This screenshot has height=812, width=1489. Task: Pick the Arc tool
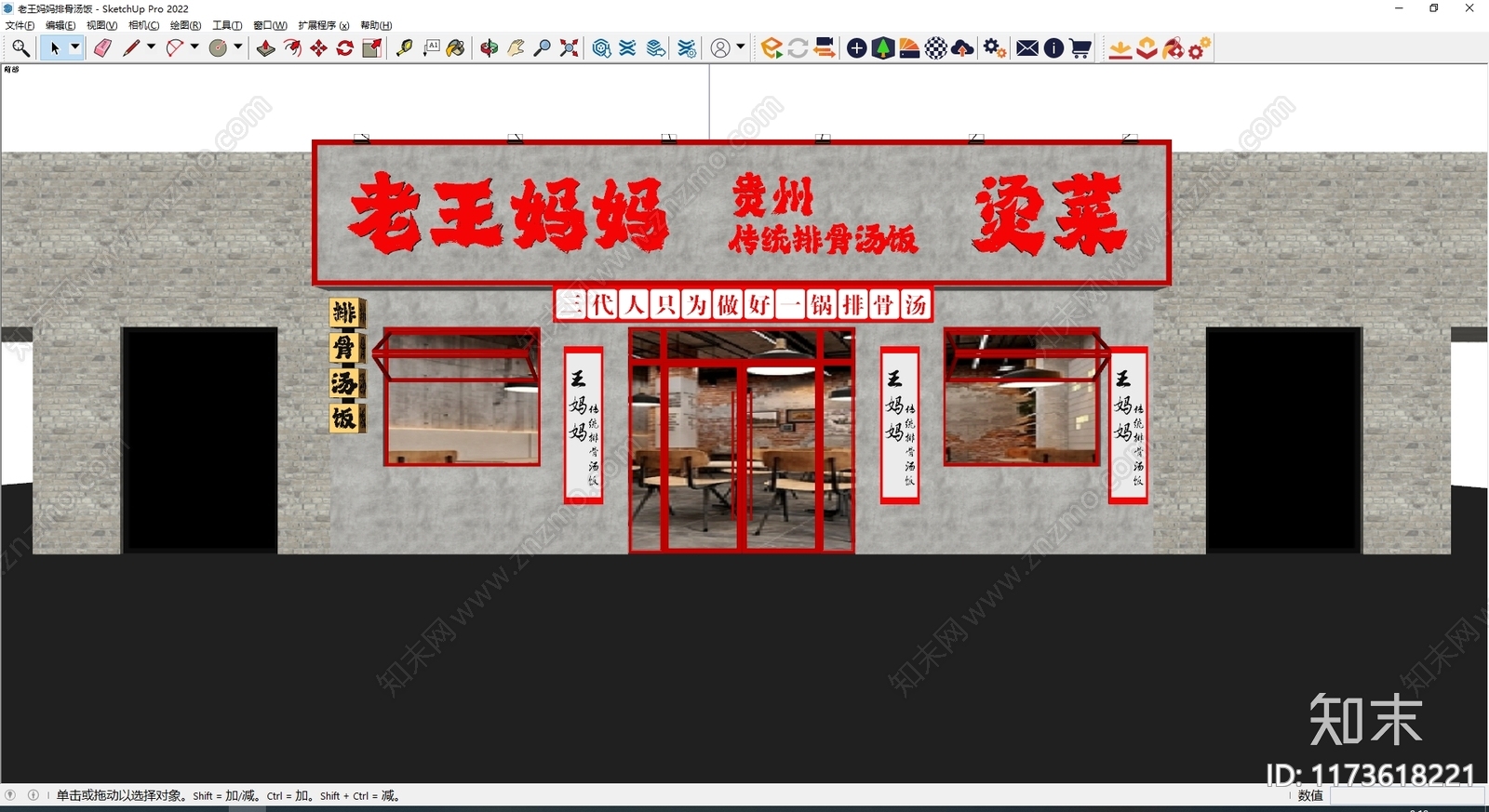click(x=174, y=48)
